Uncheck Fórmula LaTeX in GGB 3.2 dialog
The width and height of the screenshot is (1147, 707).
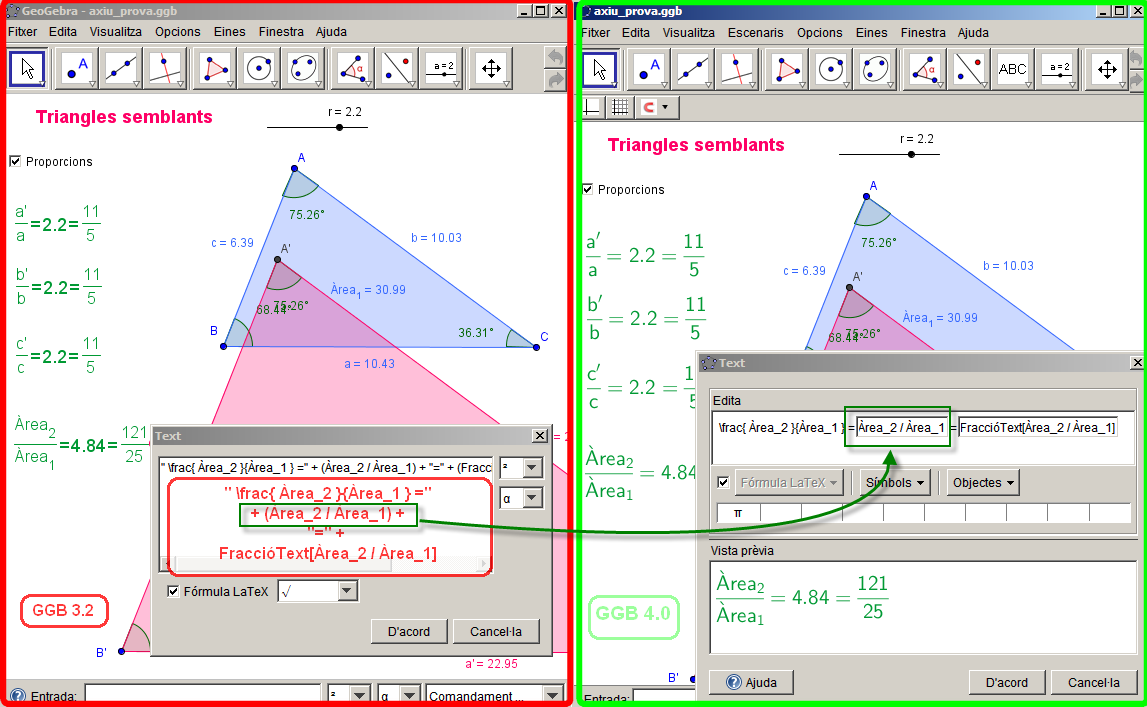click(x=174, y=592)
